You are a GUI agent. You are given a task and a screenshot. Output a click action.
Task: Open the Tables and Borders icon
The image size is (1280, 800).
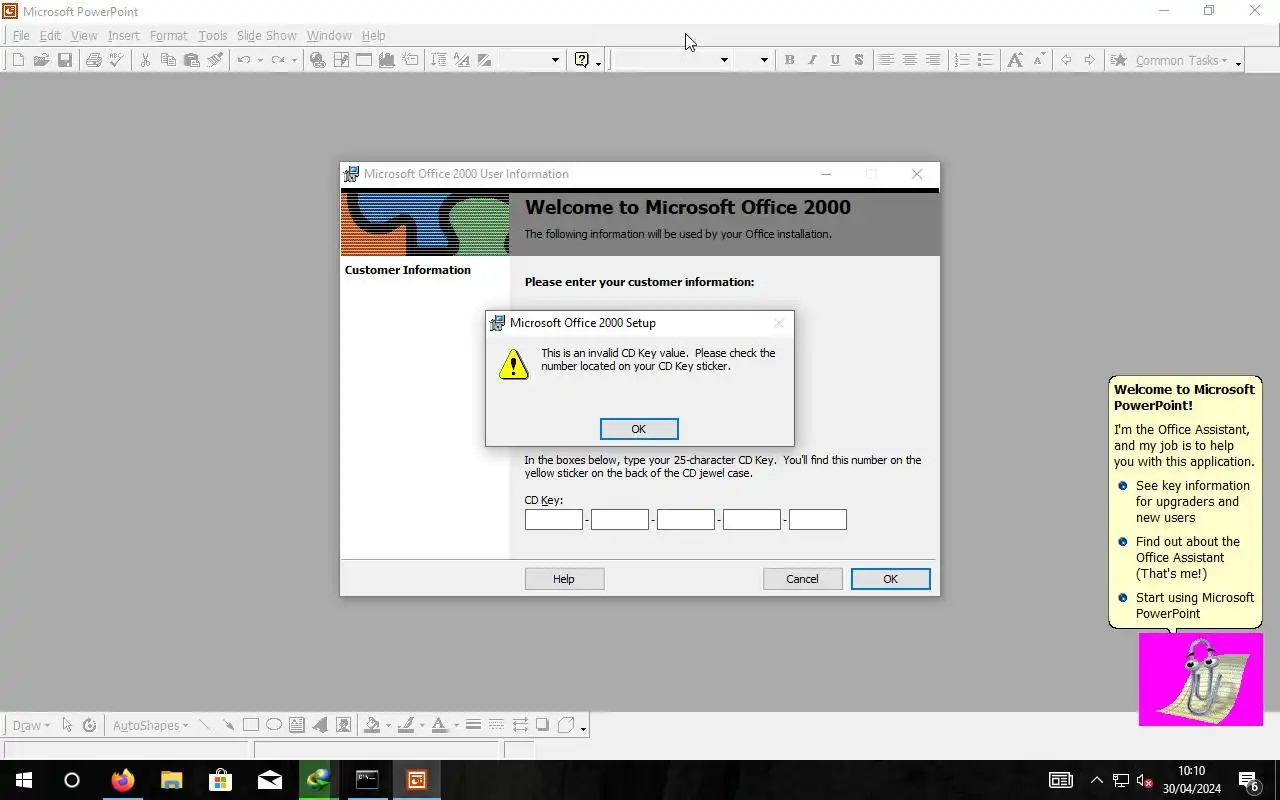(341, 60)
